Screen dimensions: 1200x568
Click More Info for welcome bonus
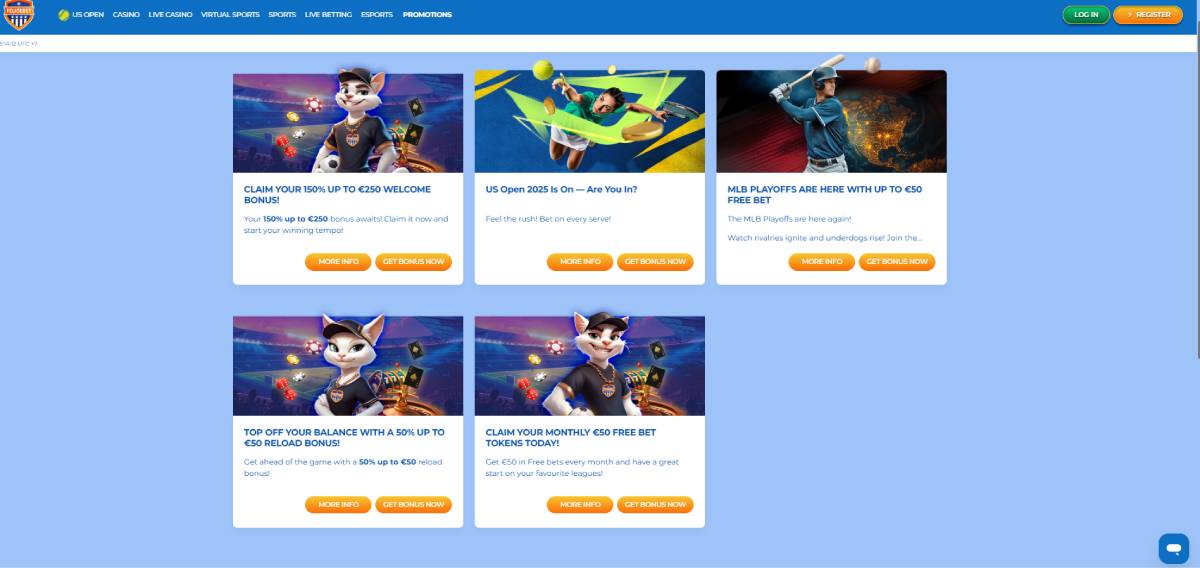pyautogui.click(x=338, y=262)
